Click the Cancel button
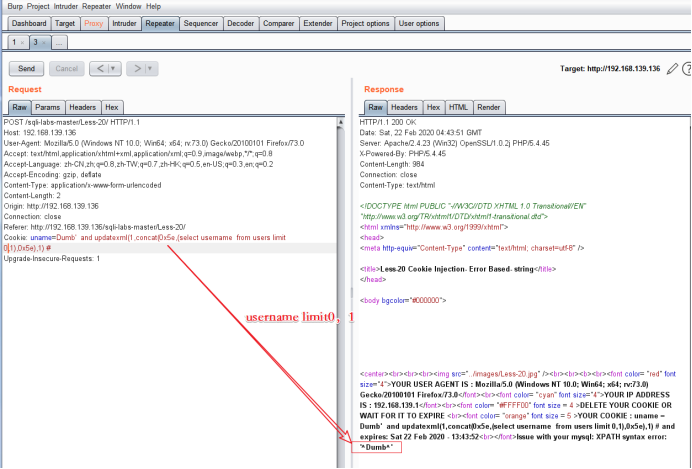 click(67, 68)
